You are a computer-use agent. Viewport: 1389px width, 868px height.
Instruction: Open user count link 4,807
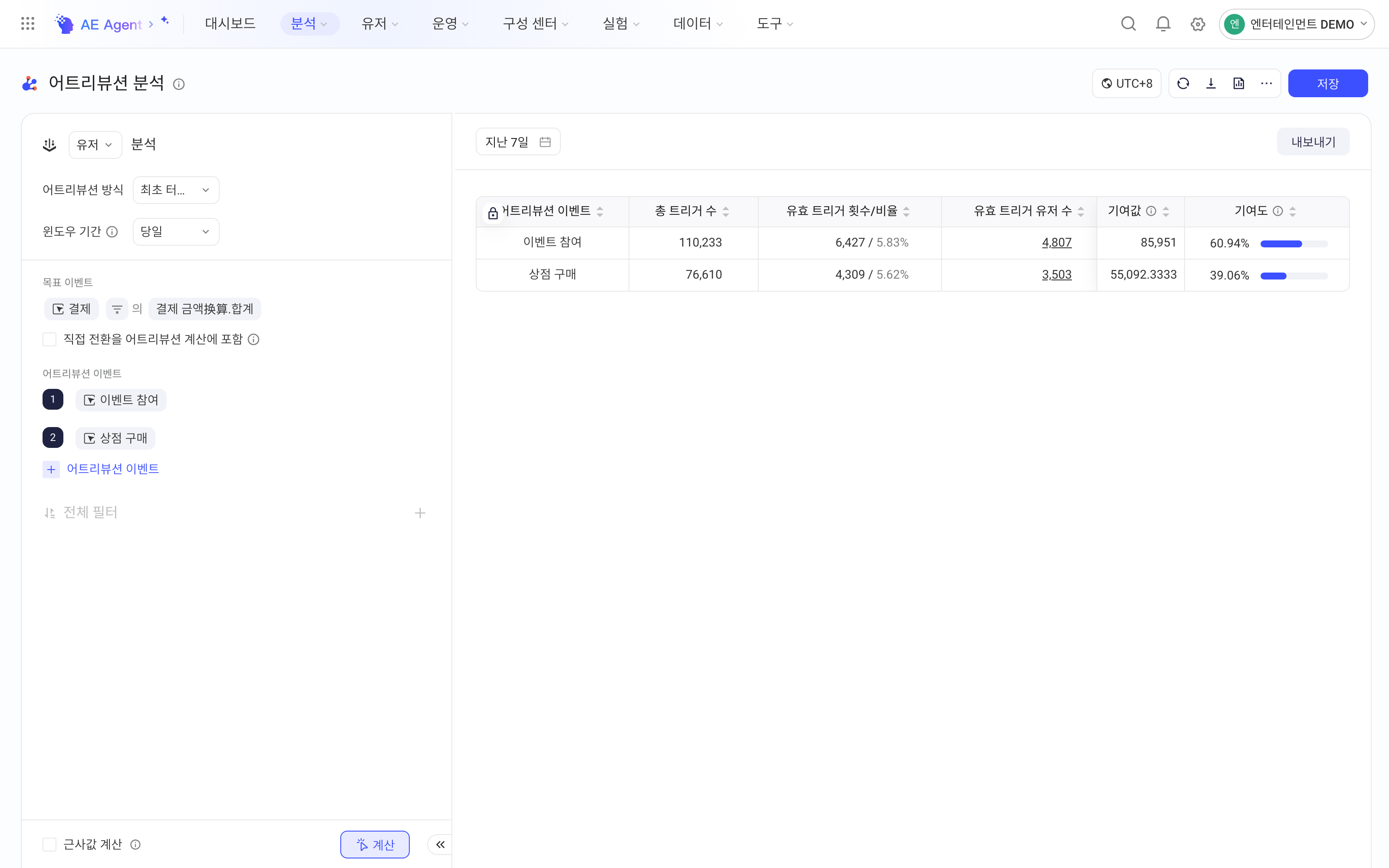1057,243
